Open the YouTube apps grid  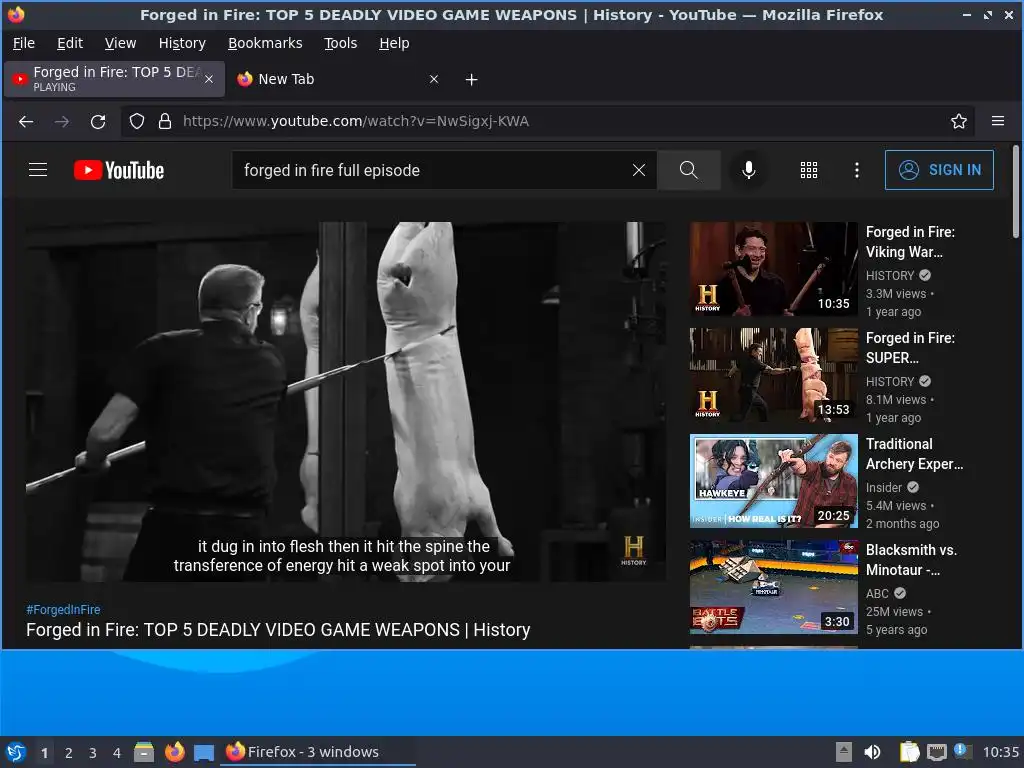coord(808,170)
